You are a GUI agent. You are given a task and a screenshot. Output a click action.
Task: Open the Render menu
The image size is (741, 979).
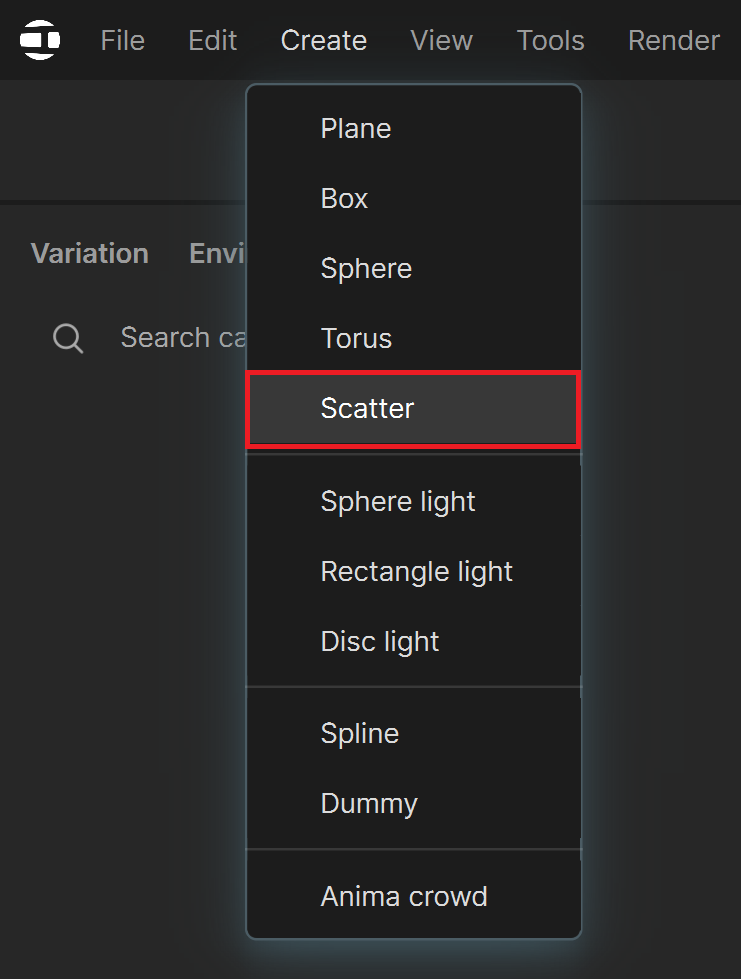(674, 41)
